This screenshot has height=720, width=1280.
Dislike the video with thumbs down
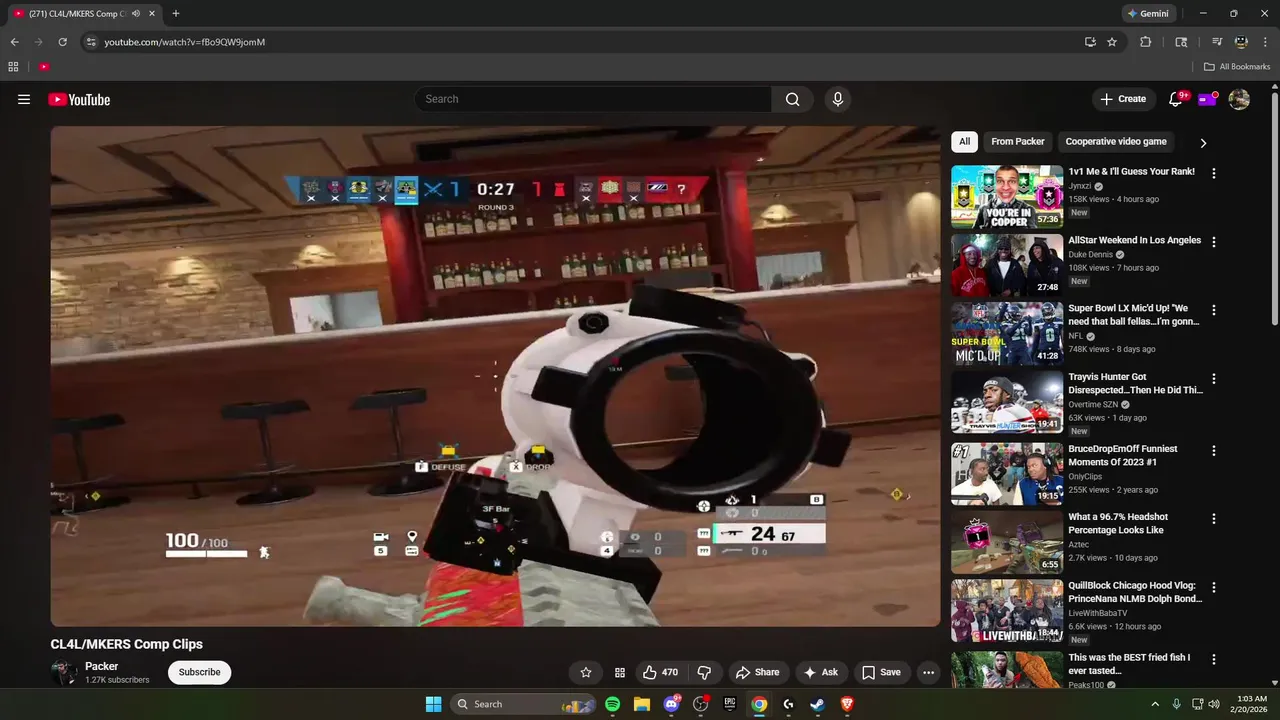tap(704, 673)
